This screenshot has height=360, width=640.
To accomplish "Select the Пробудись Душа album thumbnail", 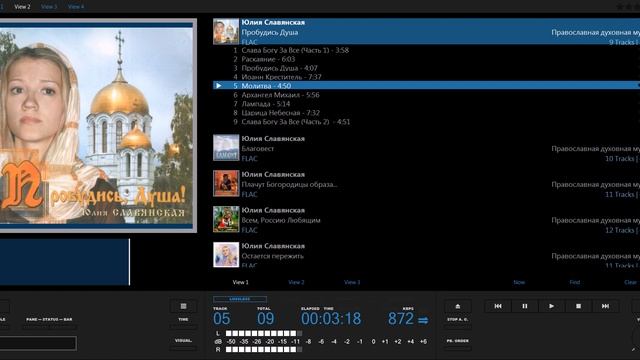I will [226, 31].
